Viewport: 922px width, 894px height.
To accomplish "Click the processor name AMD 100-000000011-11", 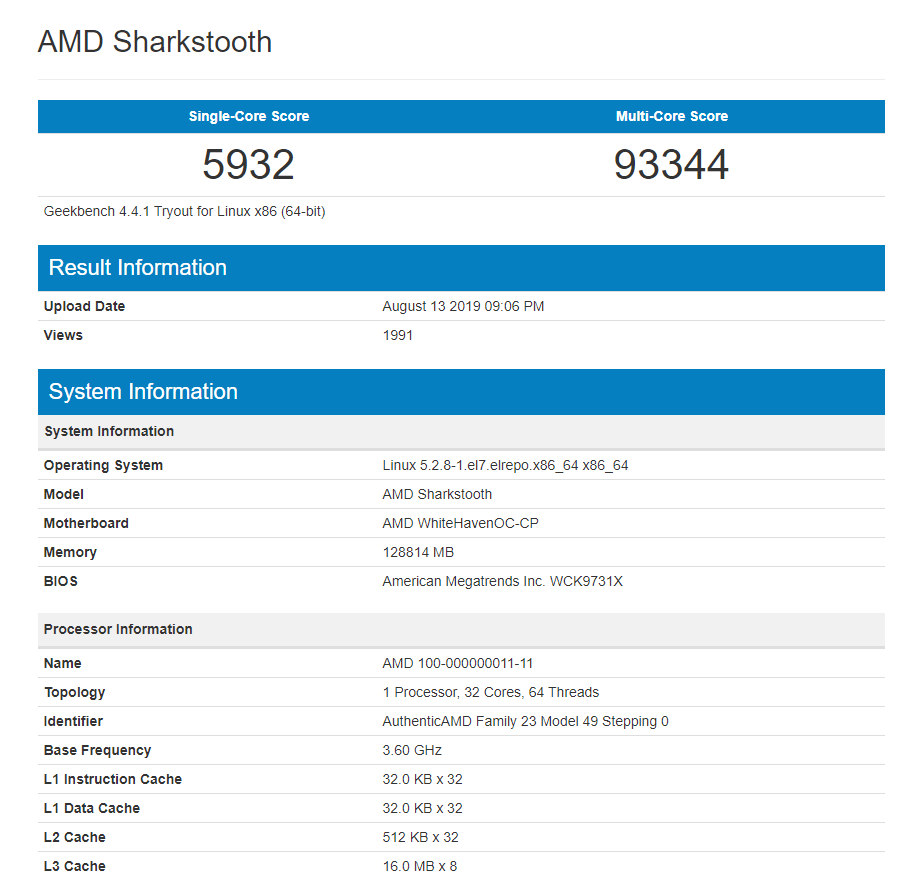I will point(460,663).
